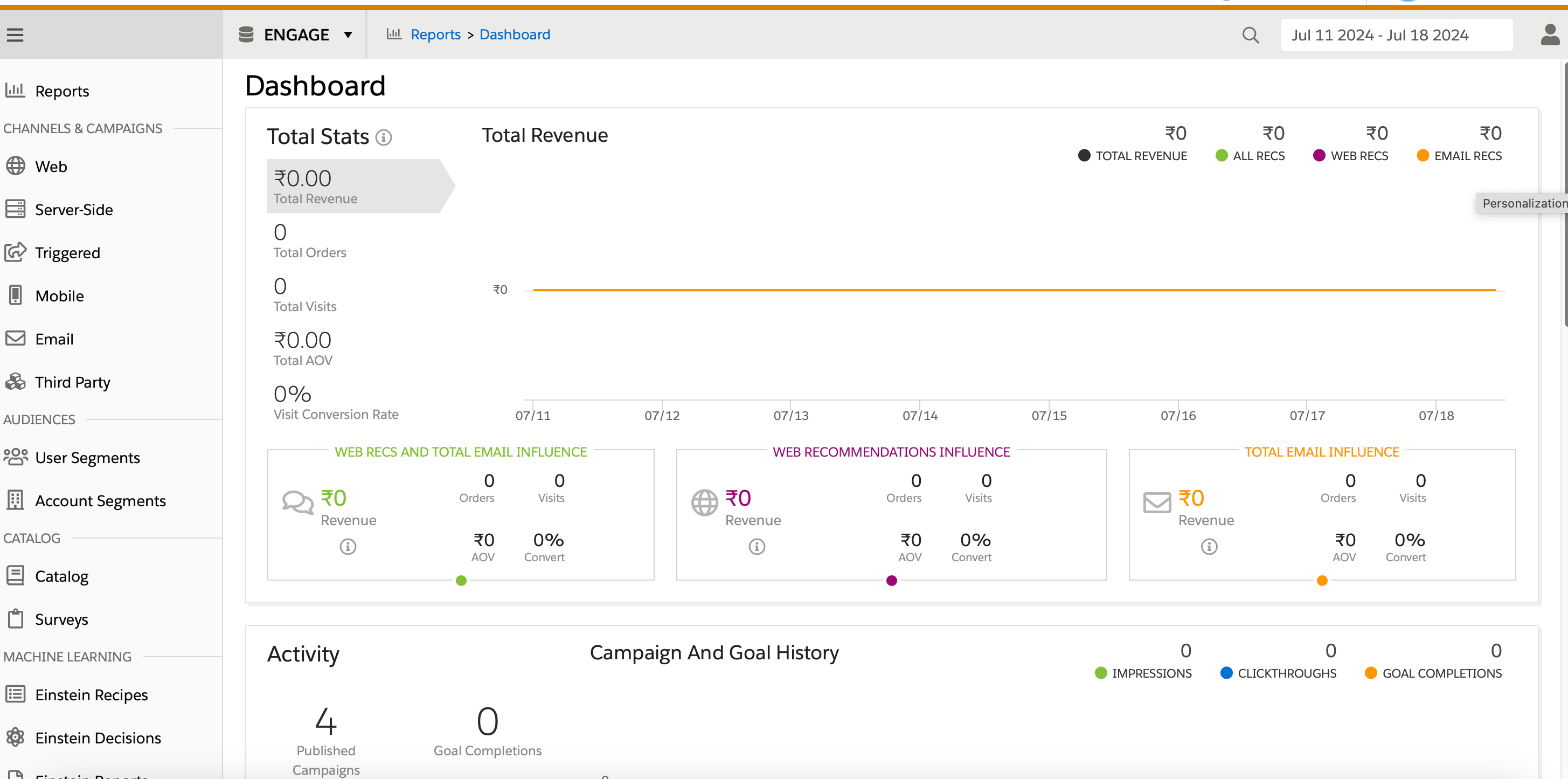
Task: Click Dashboard breadcrumb link
Action: (x=515, y=34)
